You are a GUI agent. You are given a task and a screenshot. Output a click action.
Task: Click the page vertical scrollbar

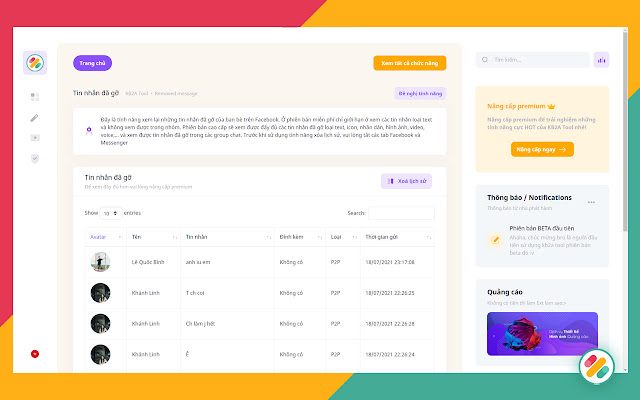[625, 131]
